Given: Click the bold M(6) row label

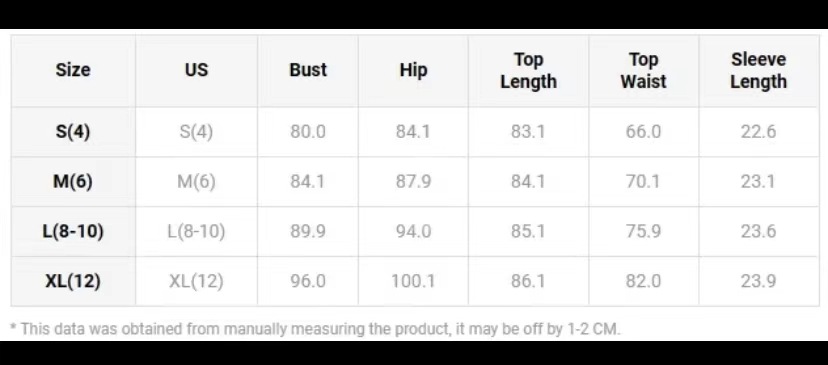Looking at the screenshot, I should pyautogui.click(x=73, y=182).
